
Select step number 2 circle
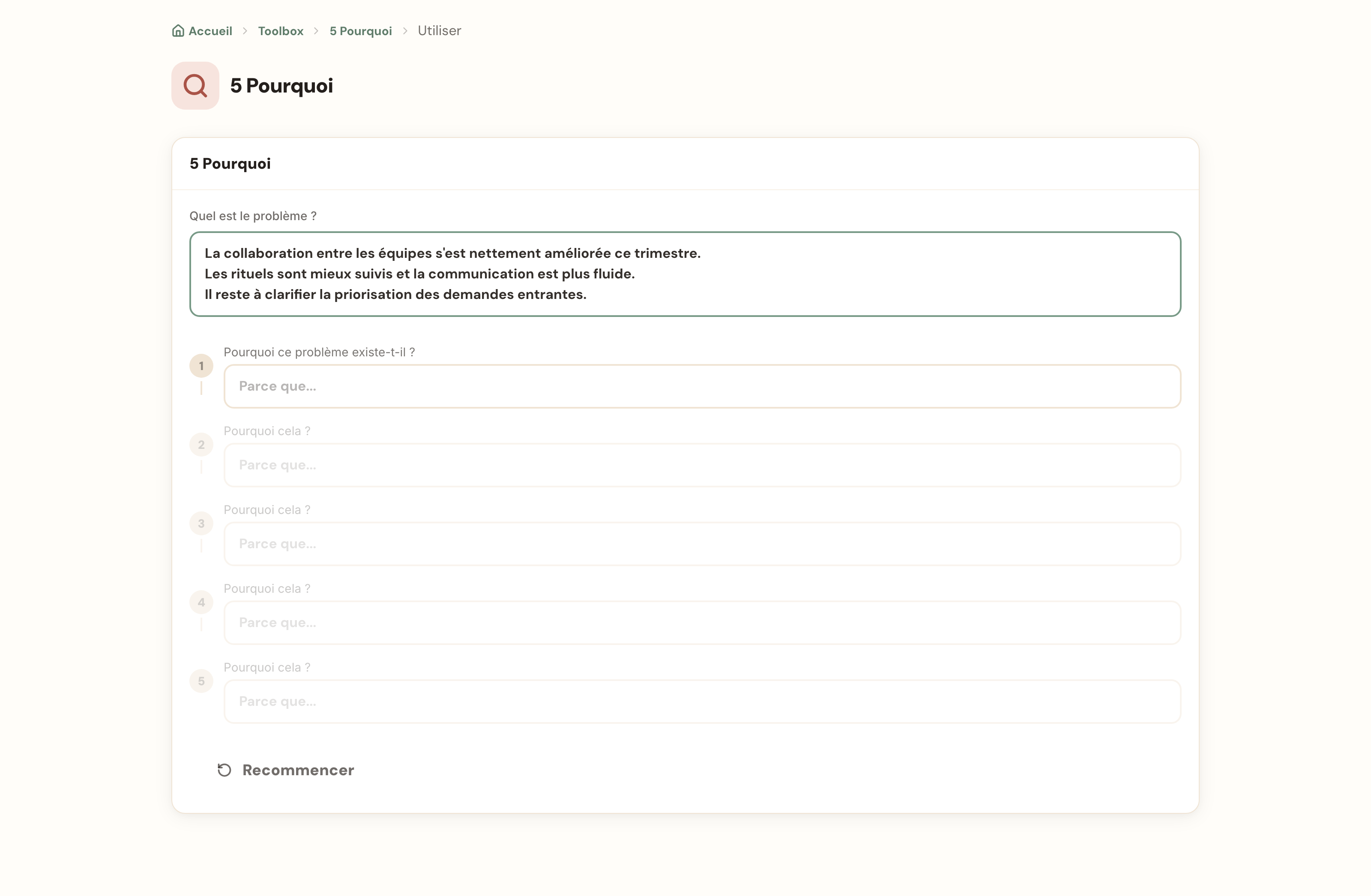pyautogui.click(x=202, y=445)
